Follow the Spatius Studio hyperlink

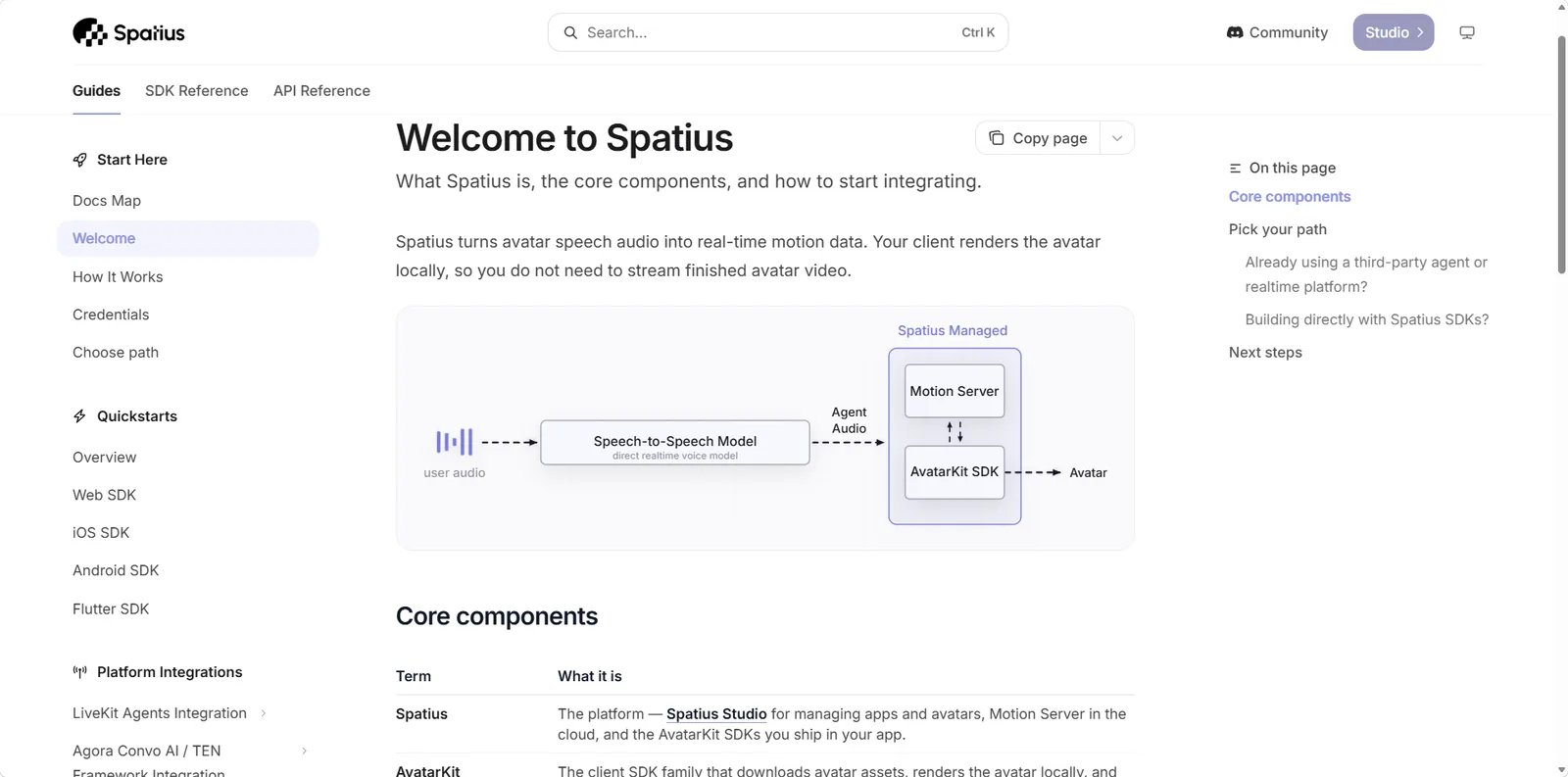coord(716,714)
